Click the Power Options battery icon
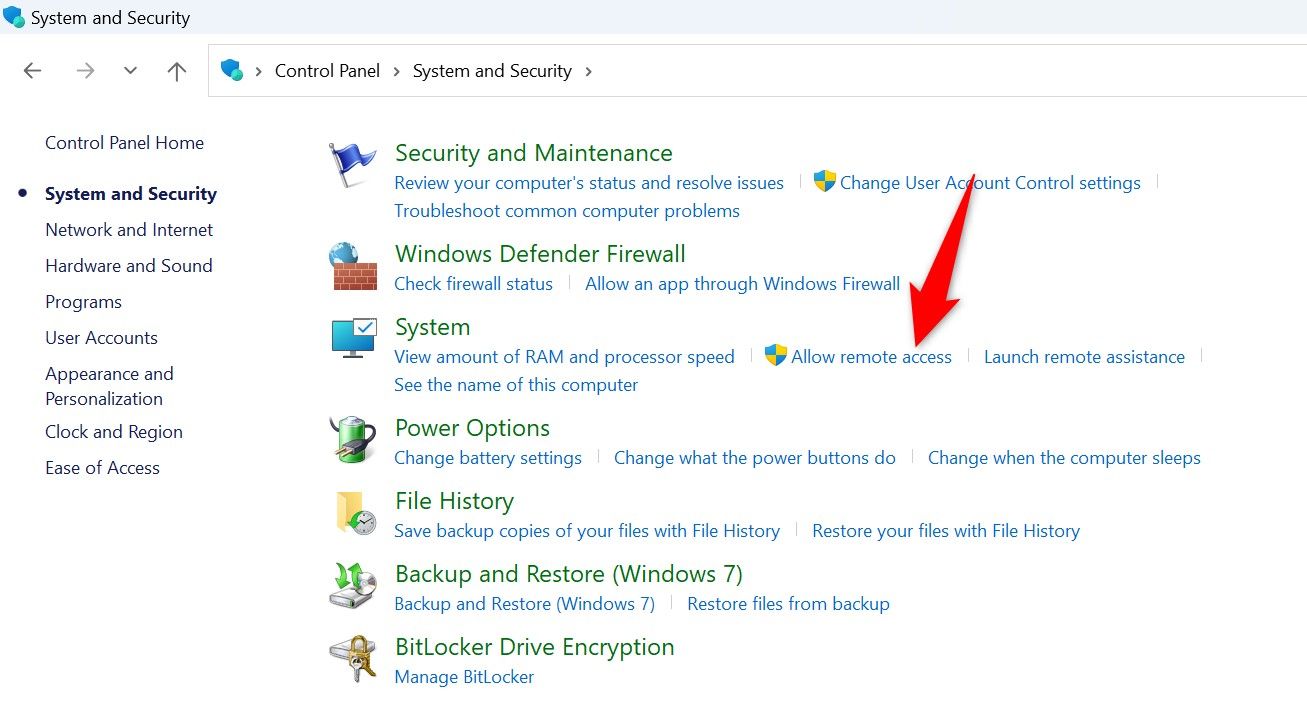This screenshot has width=1307, height=704. point(353,440)
